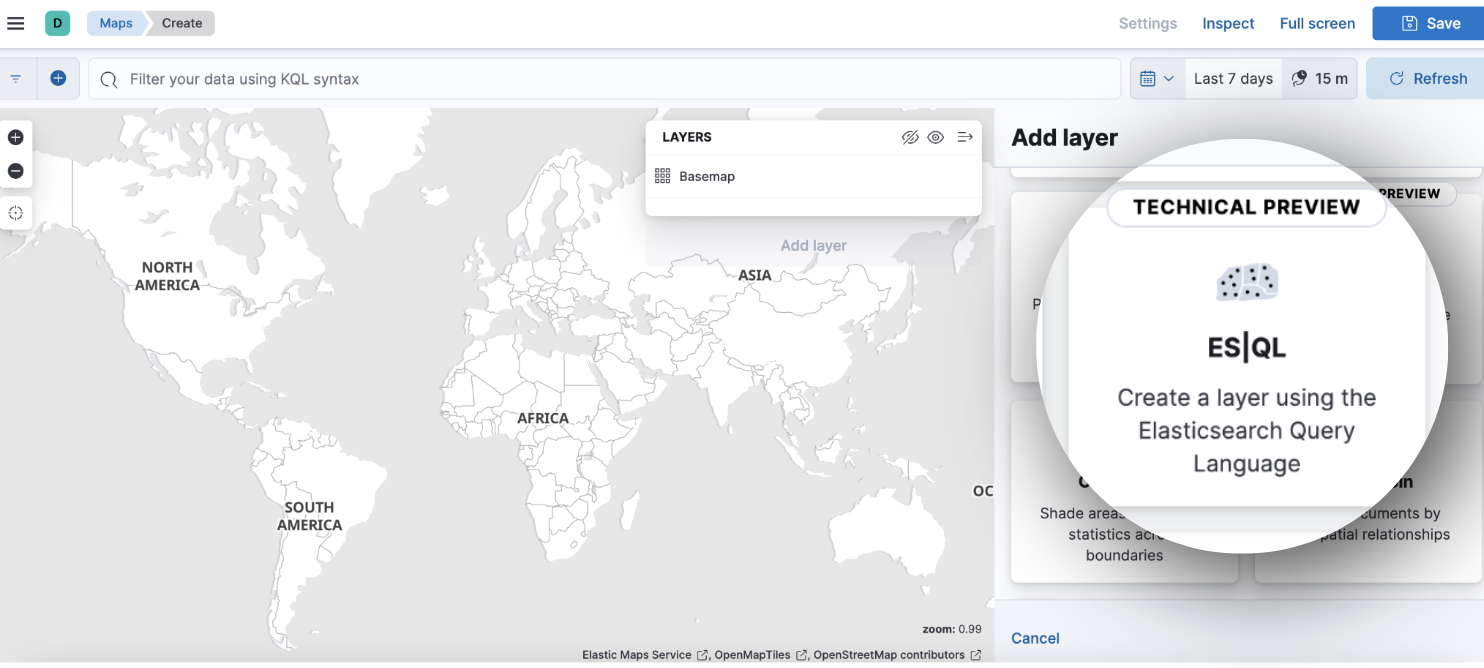This screenshot has width=1484, height=668.
Task: Open the Last 7 days time range selector
Action: click(x=1232, y=78)
